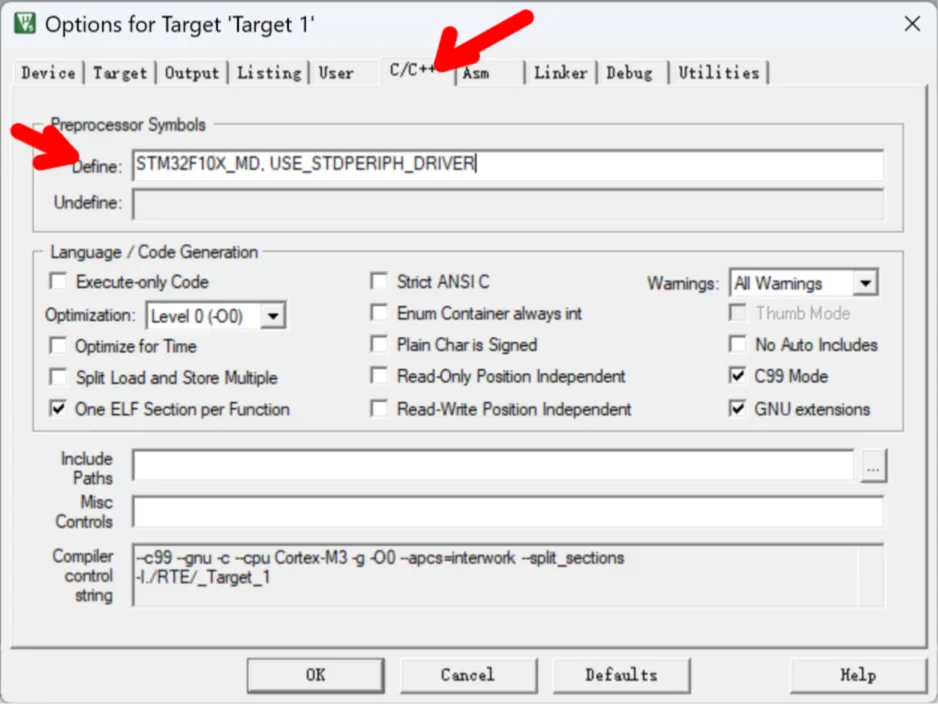938x704 pixels.
Task: Check No Auto Includes option
Action: click(738, 345)
